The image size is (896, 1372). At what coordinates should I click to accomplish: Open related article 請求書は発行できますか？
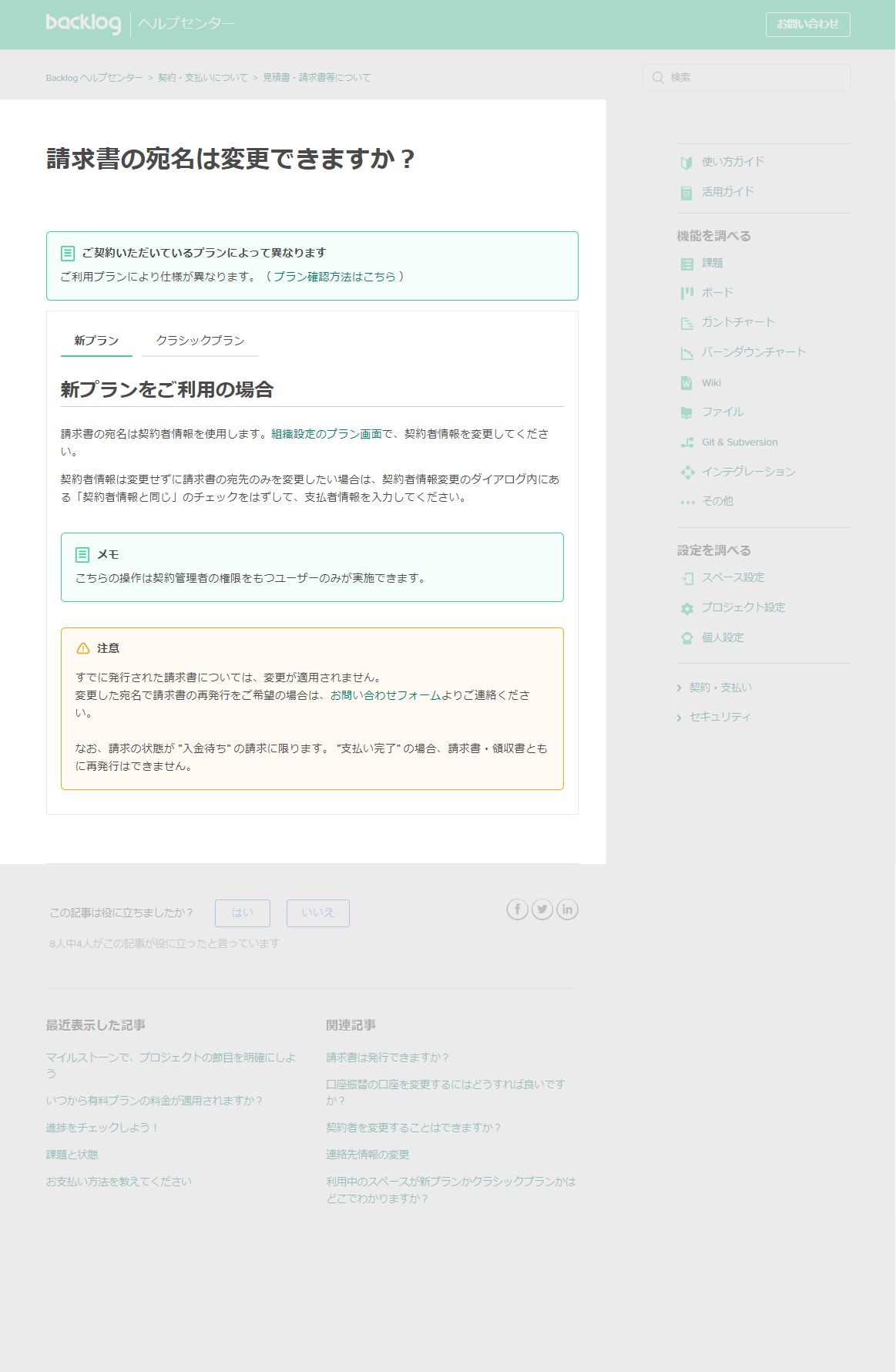tap(387, 1058)
